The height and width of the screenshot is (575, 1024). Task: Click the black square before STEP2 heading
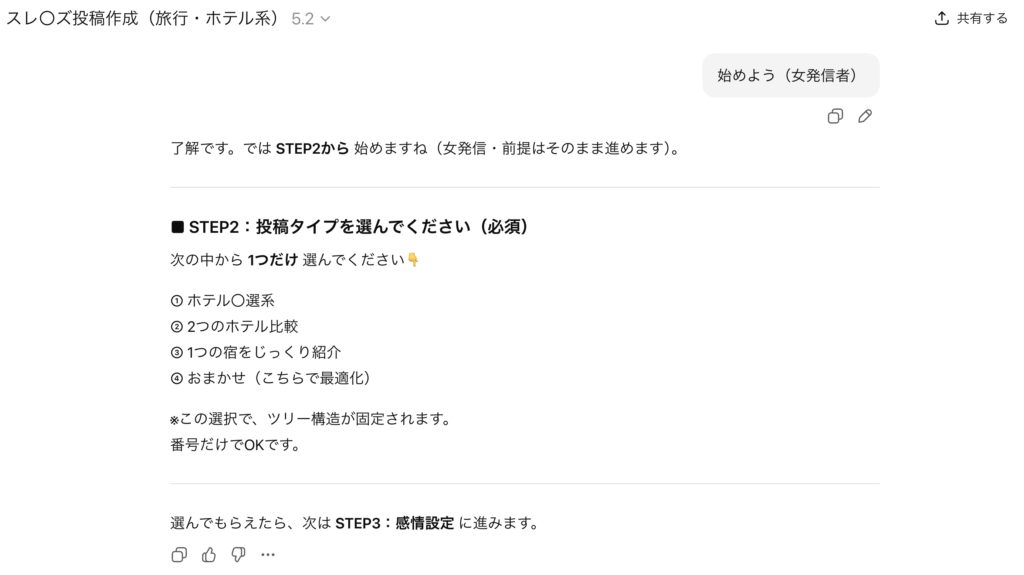point(178,227)
